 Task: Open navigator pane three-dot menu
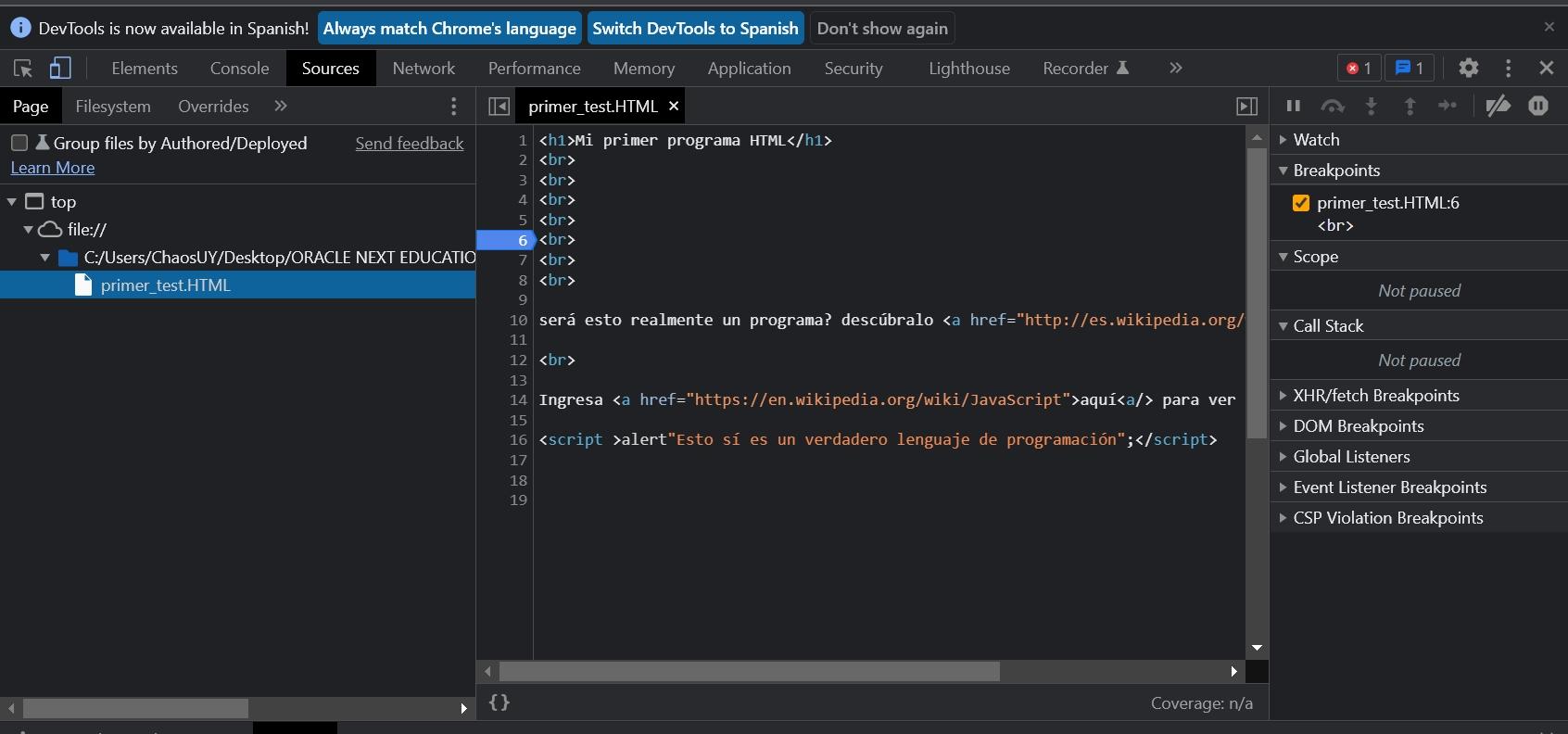point(453,107)
